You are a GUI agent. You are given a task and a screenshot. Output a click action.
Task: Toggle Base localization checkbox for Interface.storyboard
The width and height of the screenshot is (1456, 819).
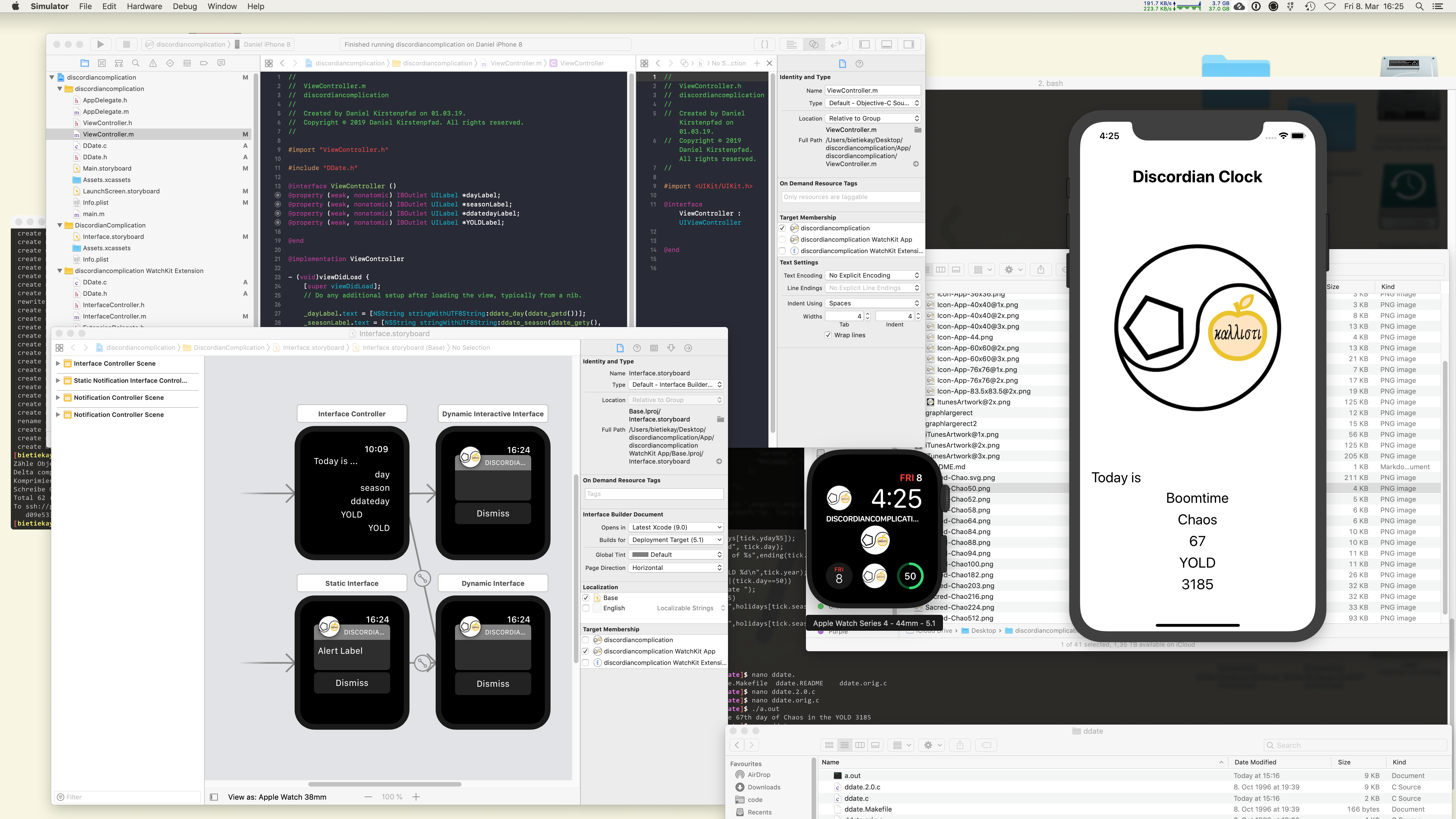(x=586, y=598)
